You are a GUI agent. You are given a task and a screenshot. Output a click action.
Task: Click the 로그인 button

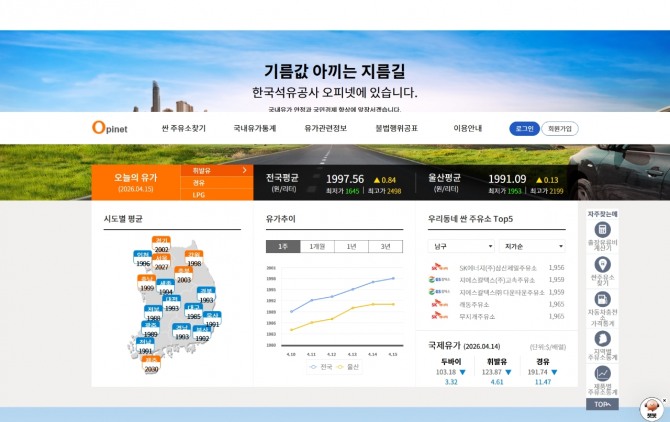coord(524,129)
